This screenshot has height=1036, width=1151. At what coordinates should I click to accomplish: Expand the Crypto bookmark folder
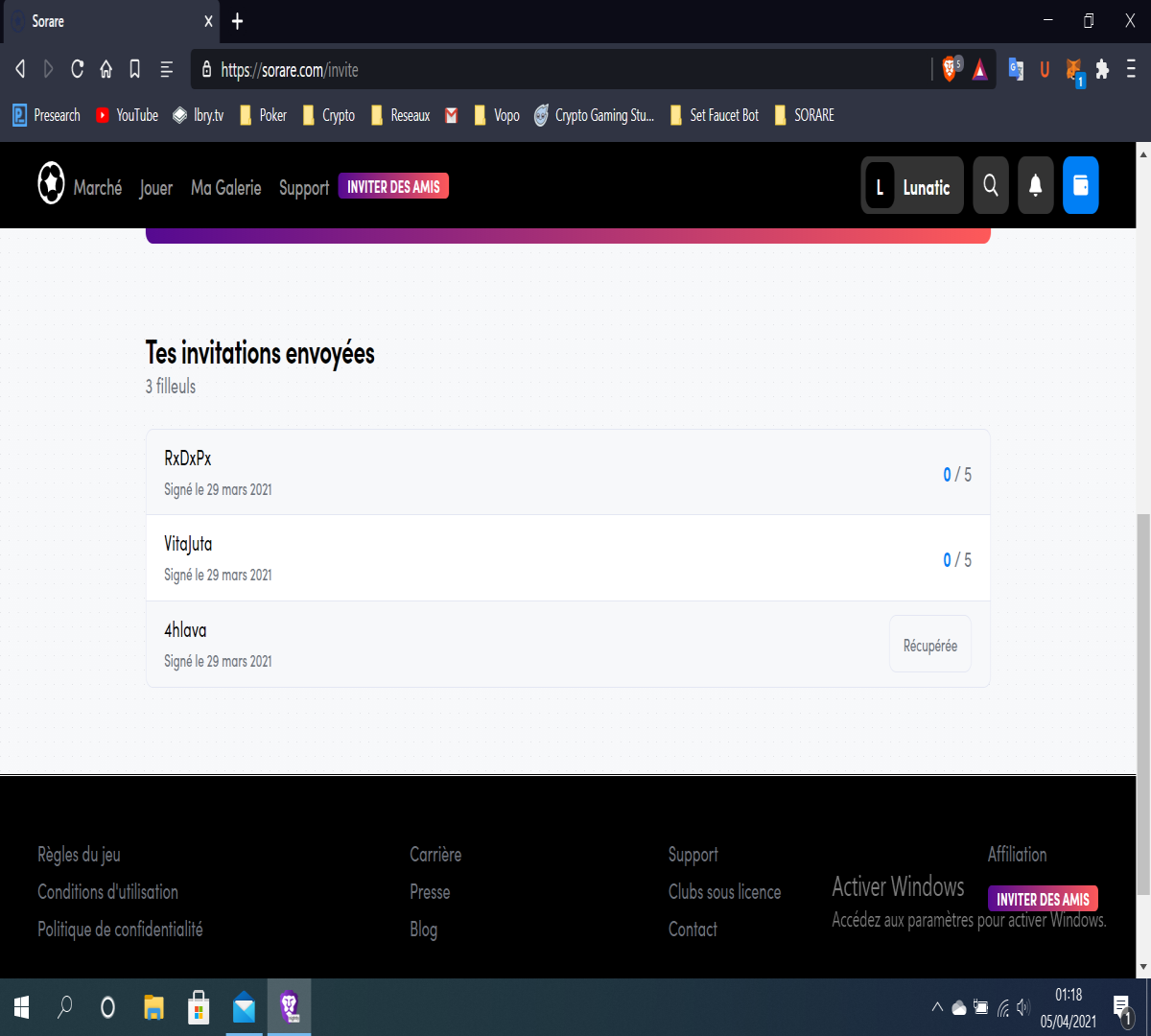point(328,115)
